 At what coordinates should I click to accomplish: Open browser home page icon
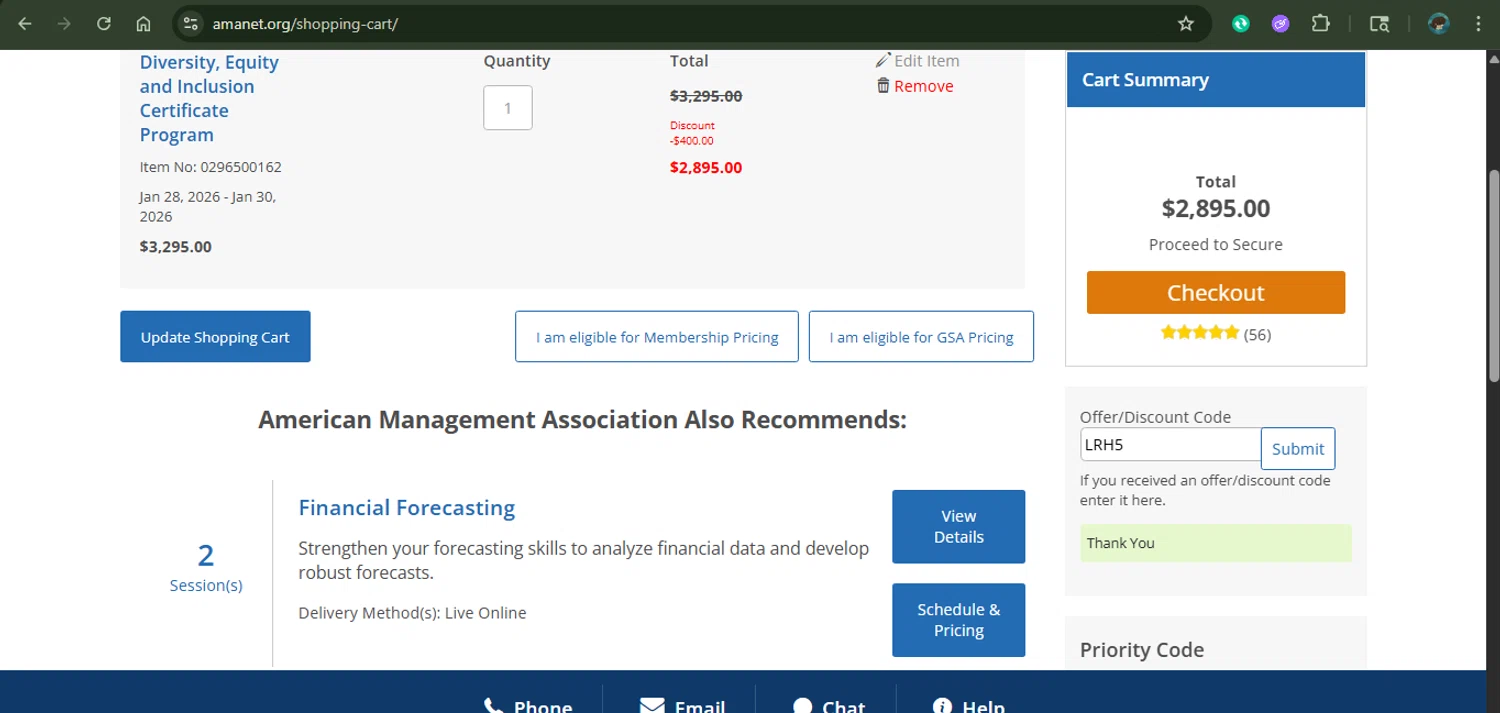(x=143, y=24)
